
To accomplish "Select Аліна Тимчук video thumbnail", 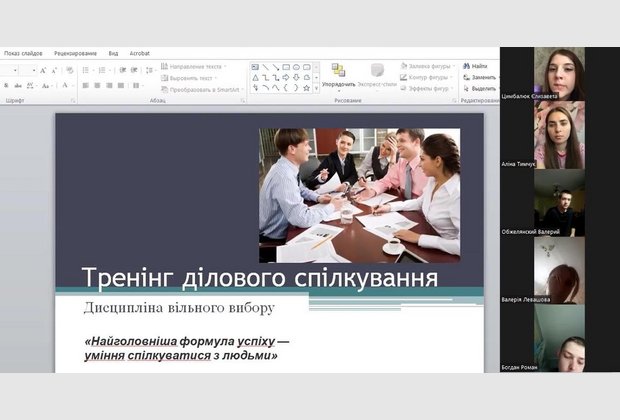I will coord(559,135).
